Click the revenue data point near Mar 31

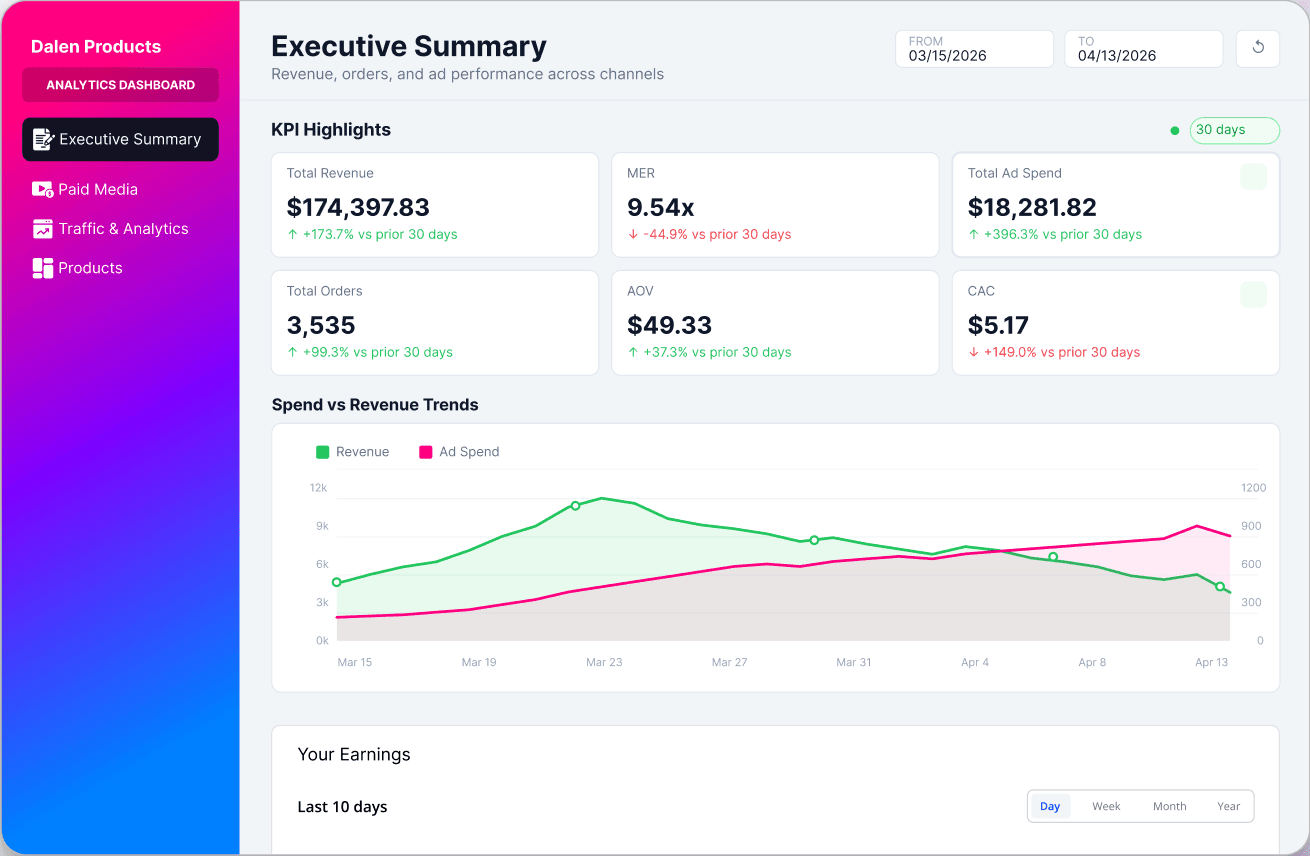[814, 540]
